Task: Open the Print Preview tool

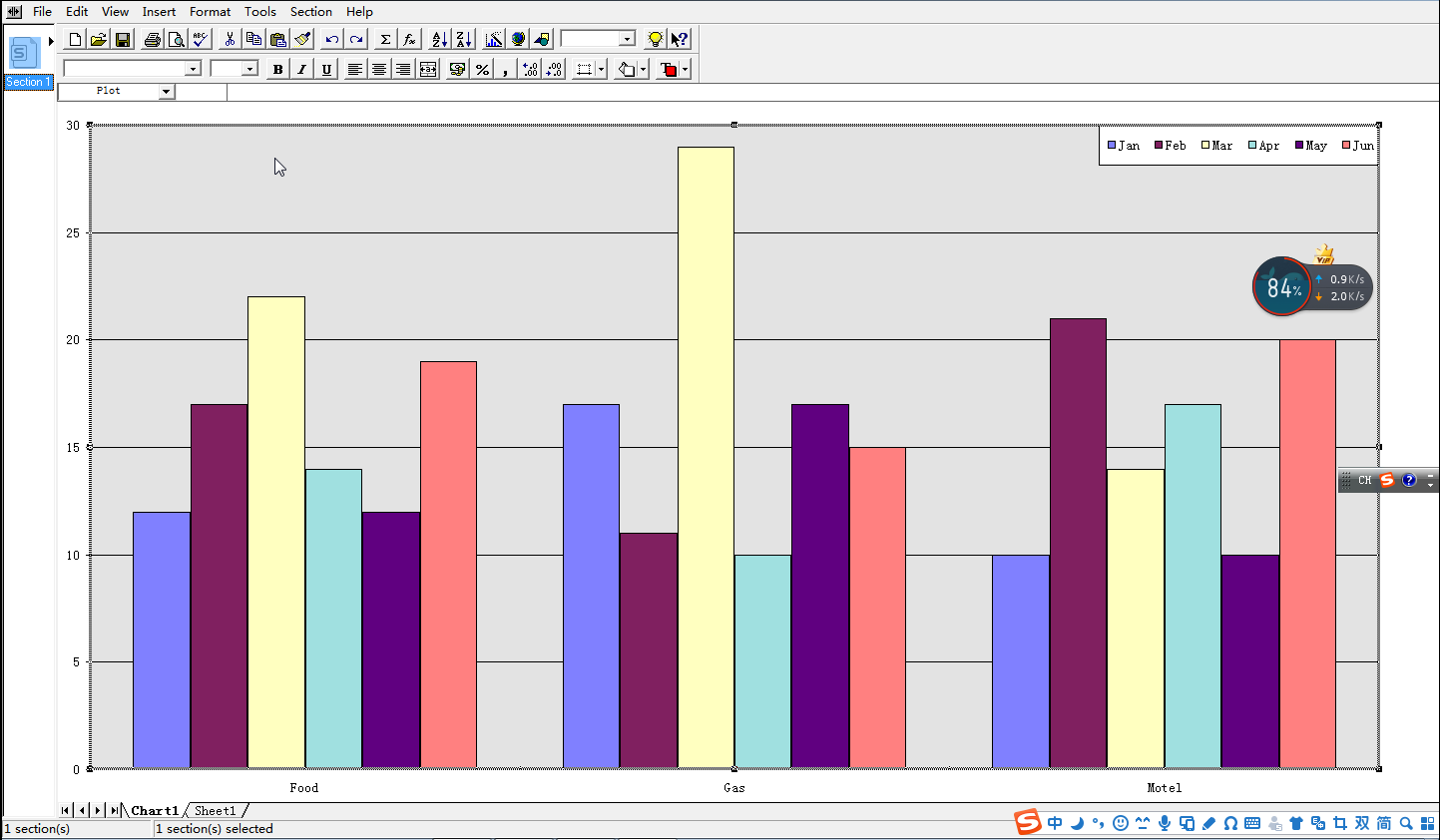Action: click(x=176, y=40)
